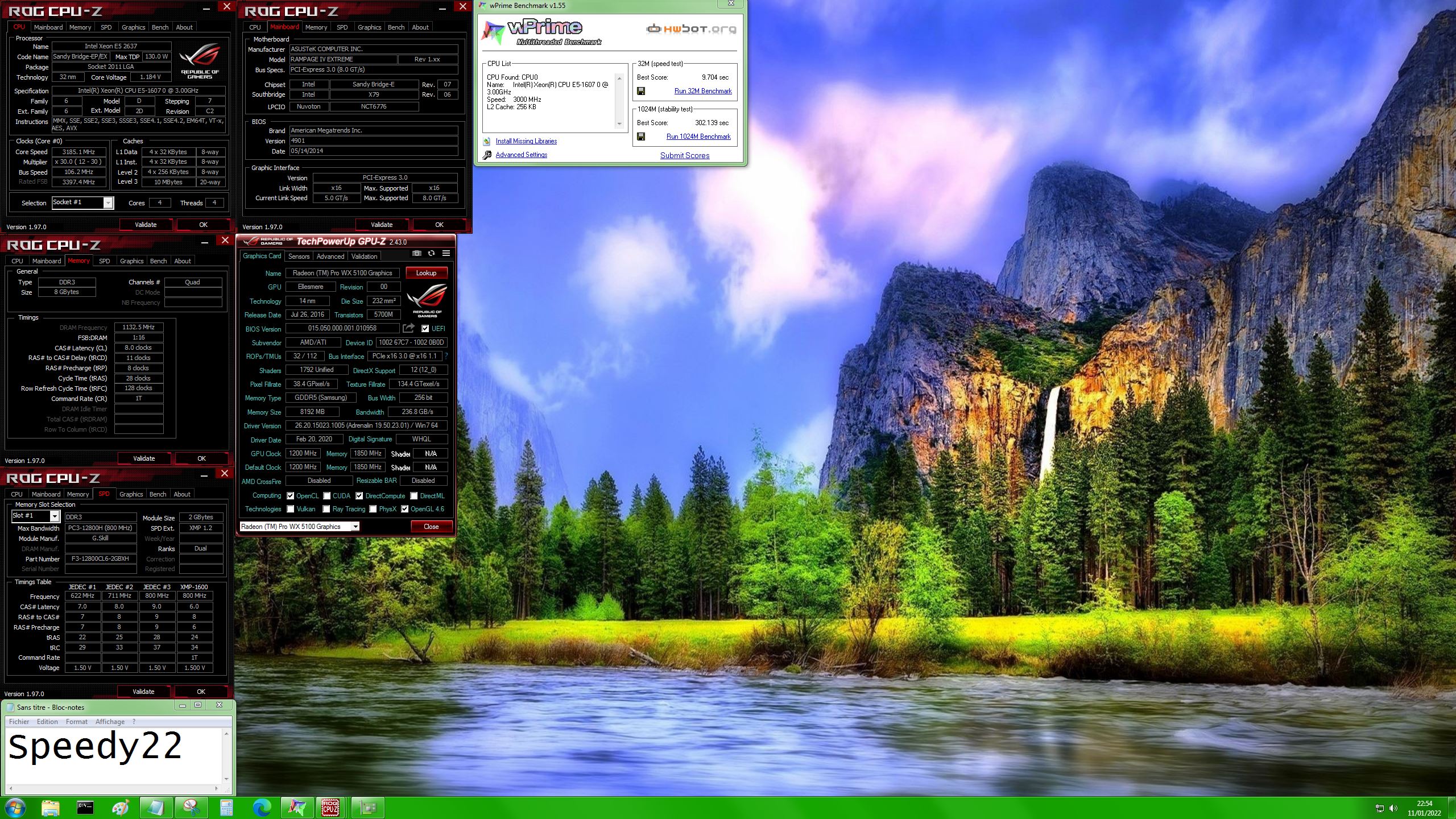This screenshot has height=819, width=1456.
Task: Click the BIOS export share icon in GPU-Z
Action: (408, 328)
